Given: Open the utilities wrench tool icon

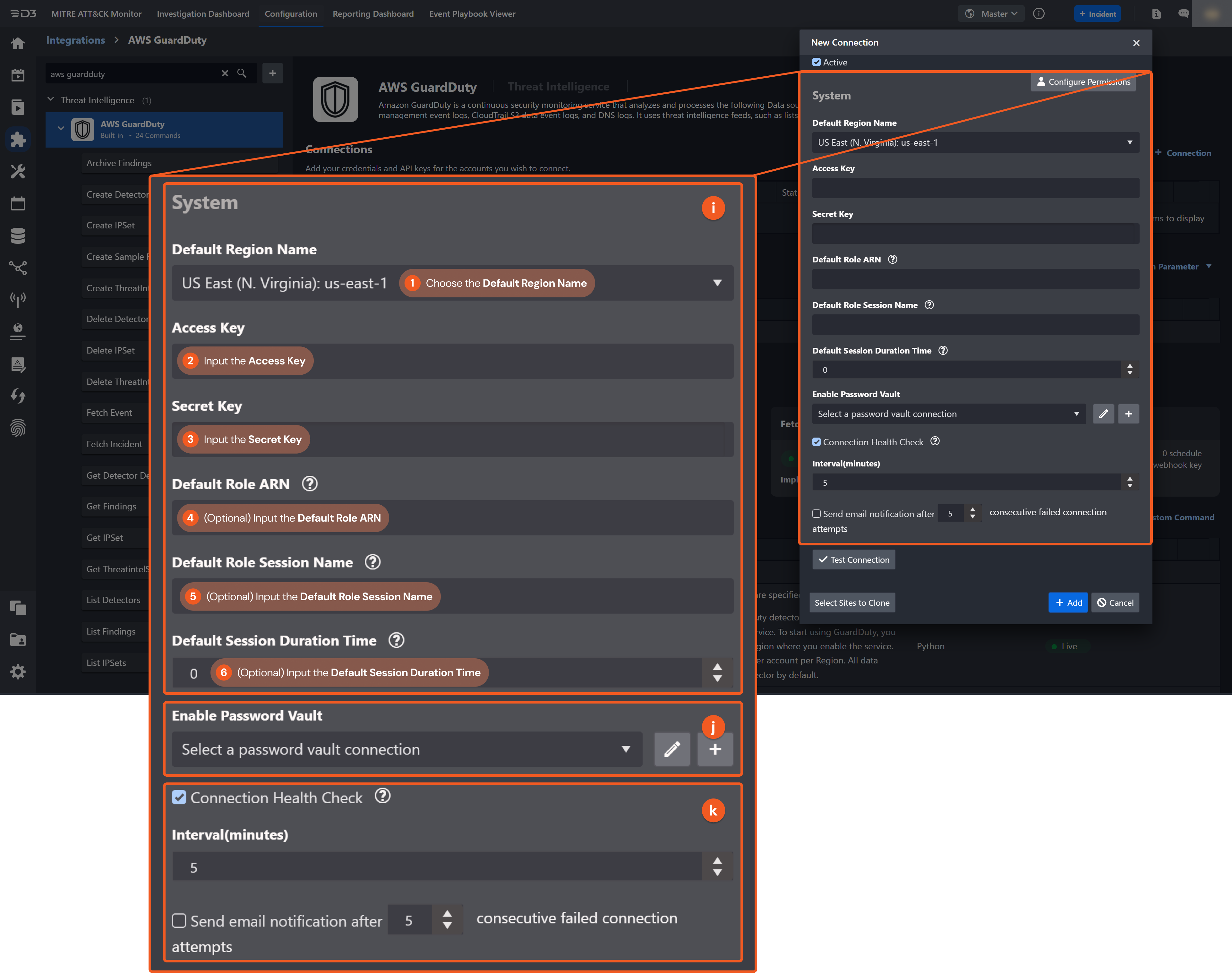Looking at the screenshot, I should point(18,172).
